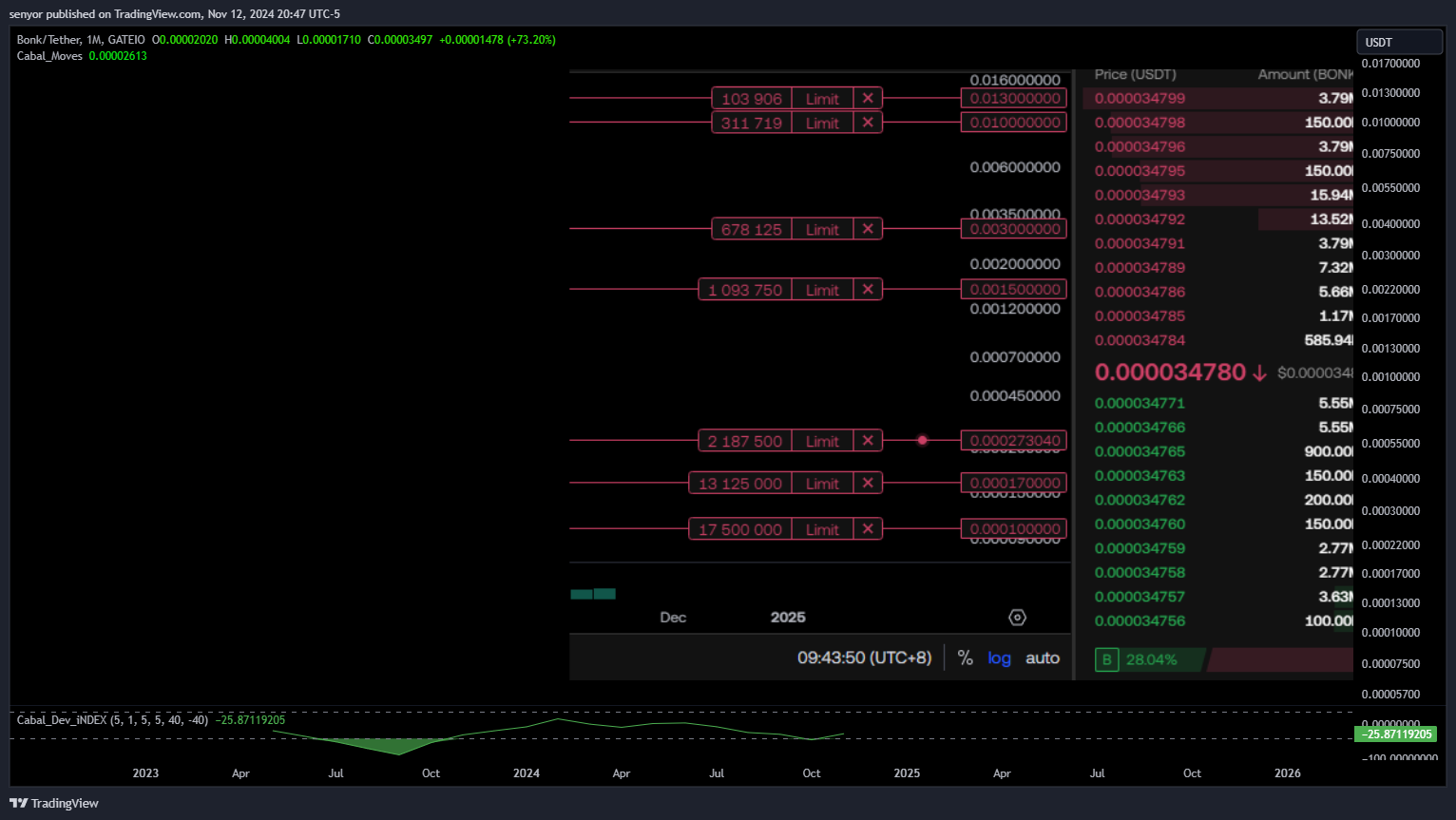Click Limit label on the 103 906 order
The image size is (1456, 820).
coord(822,99)
